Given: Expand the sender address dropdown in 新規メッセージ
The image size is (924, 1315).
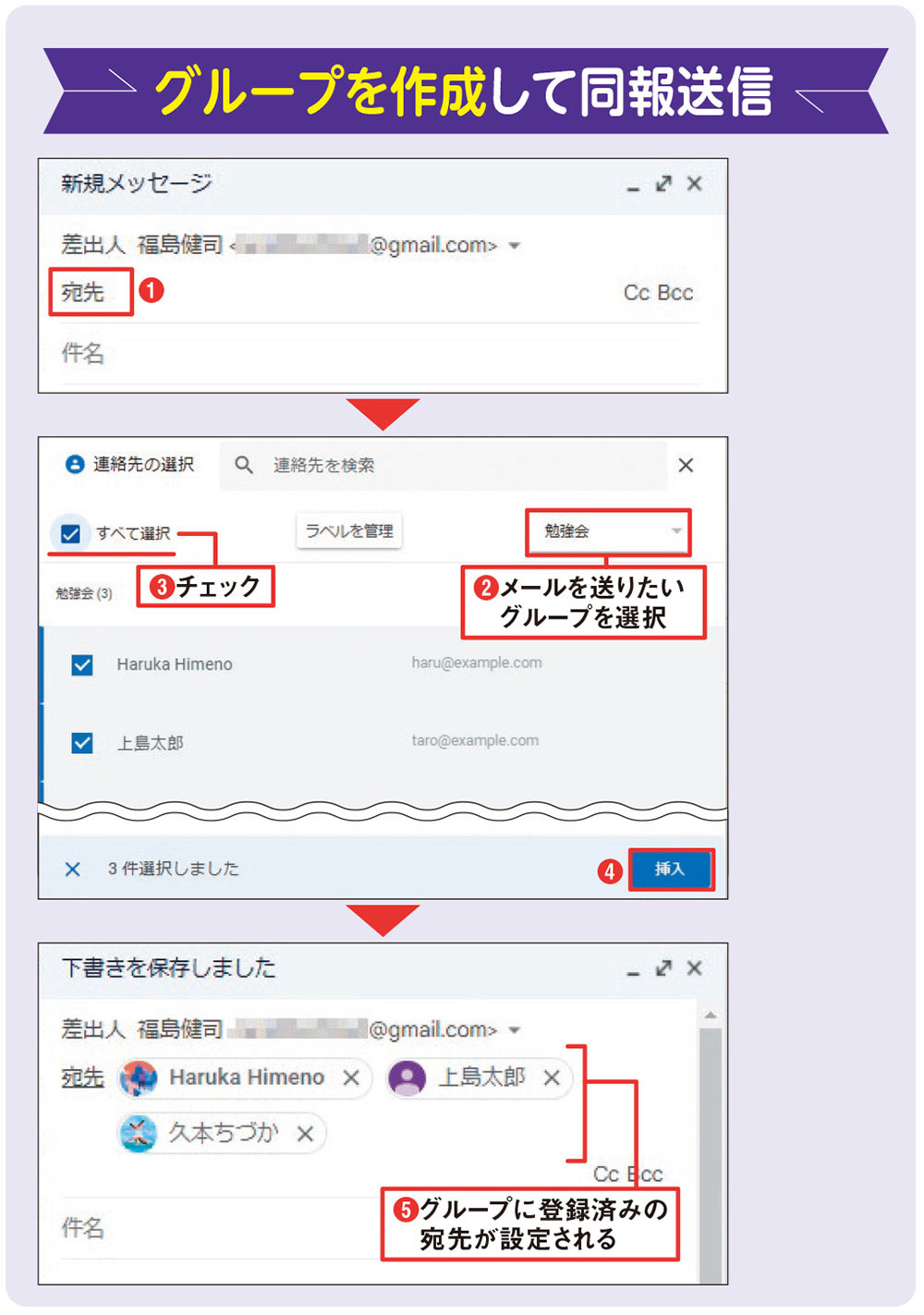Looking at the screenshot, I should tap(515, 245).
